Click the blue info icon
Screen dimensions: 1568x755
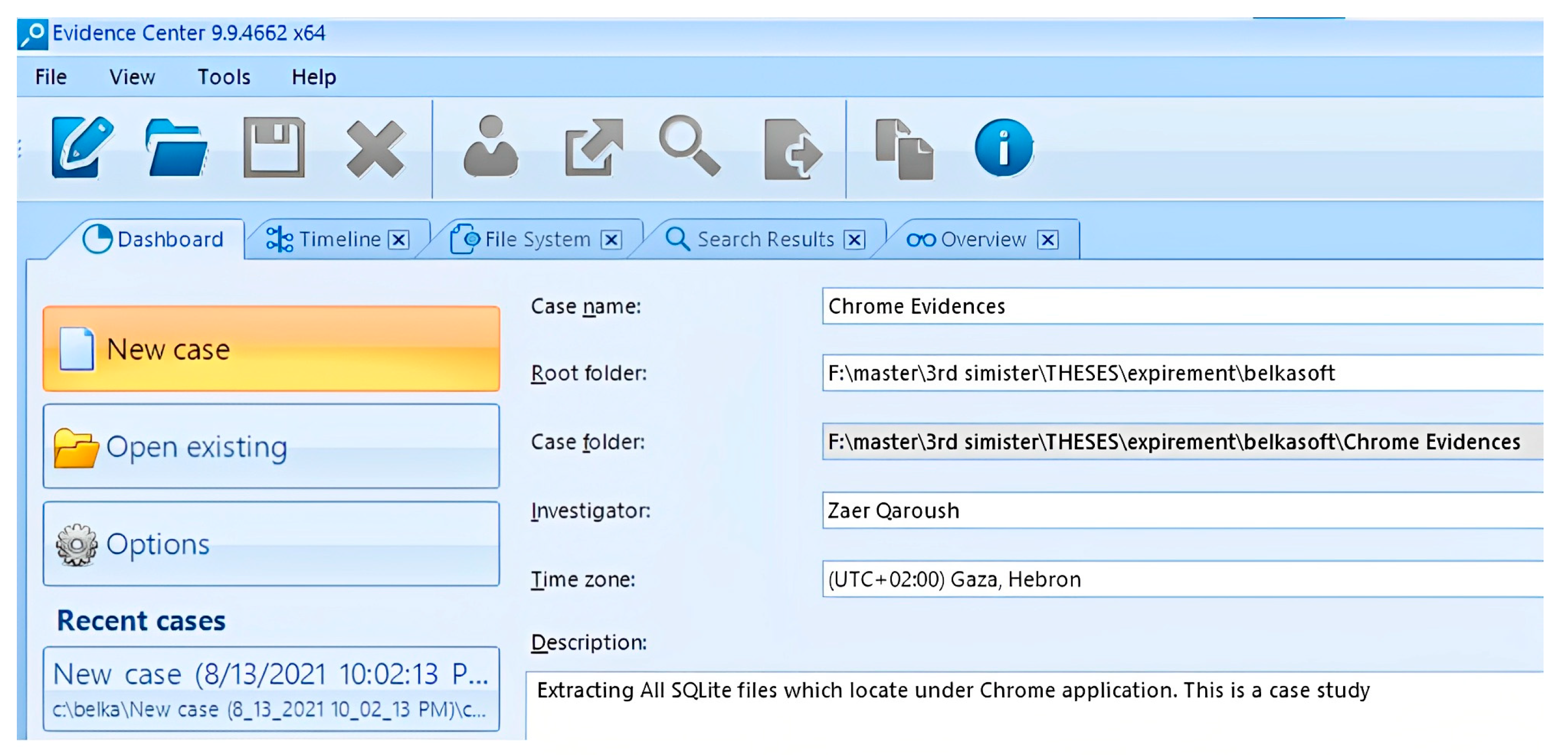pos(1003,148)
